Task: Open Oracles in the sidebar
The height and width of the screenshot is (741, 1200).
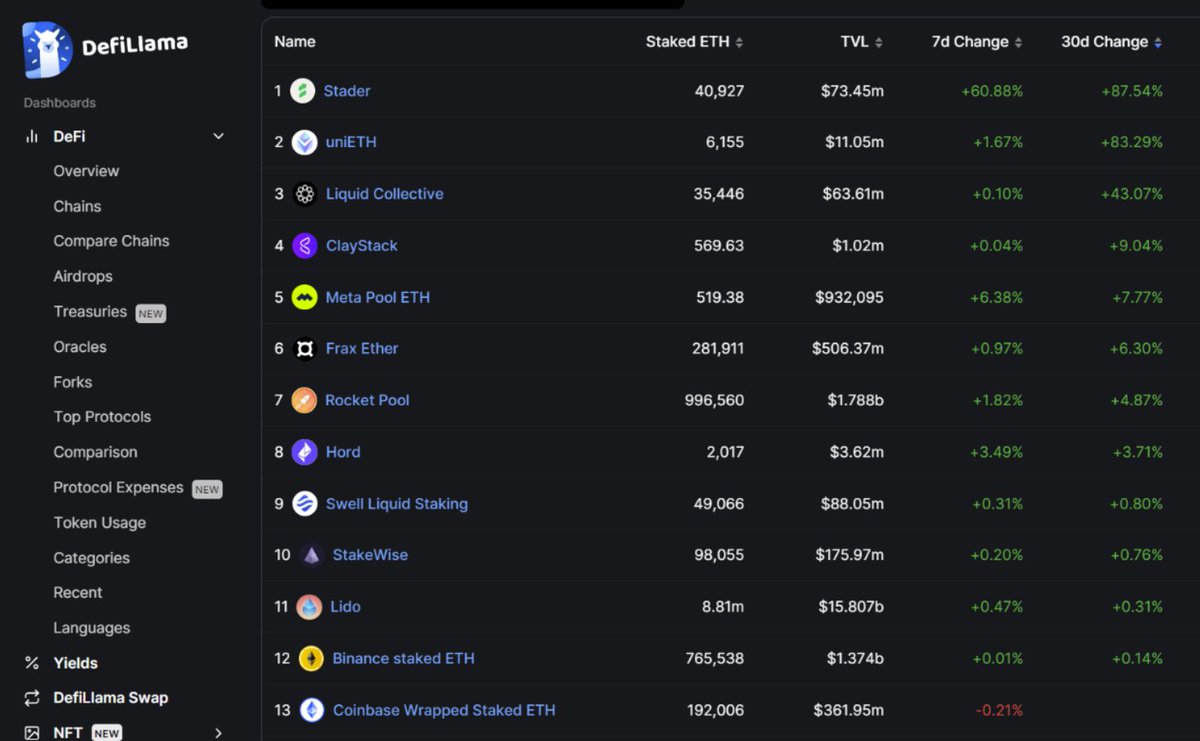Action: coord(80,347)
